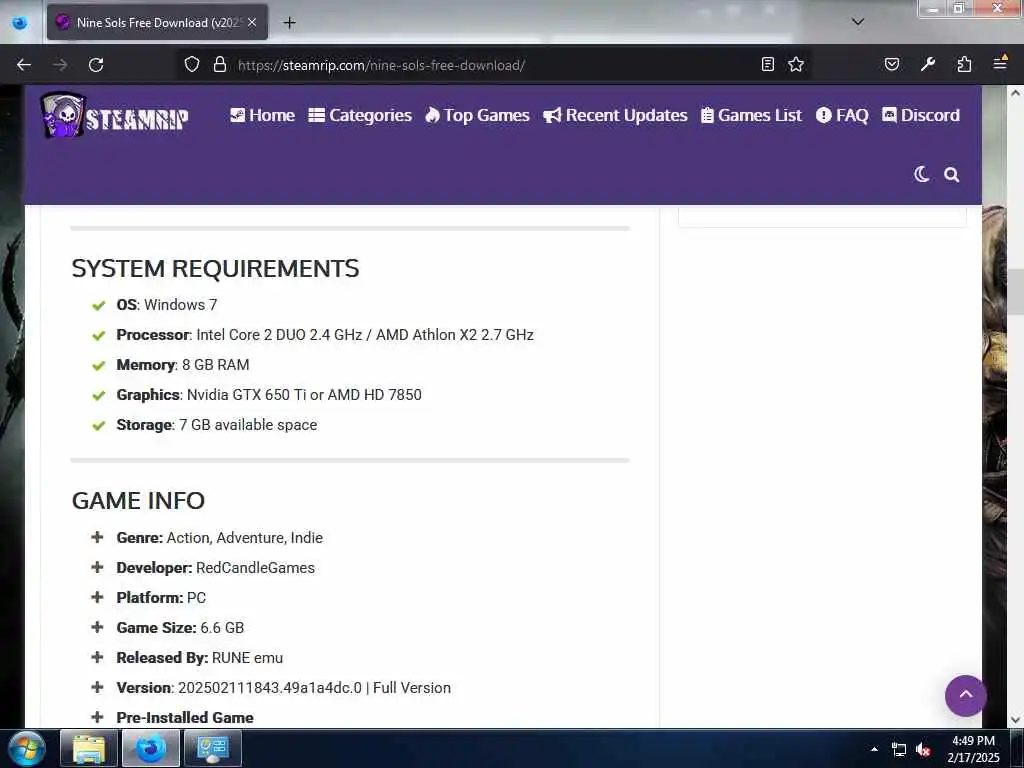Open Firefox application menu
This screenshot has width=1024, height=768.
coord(1000,63)
